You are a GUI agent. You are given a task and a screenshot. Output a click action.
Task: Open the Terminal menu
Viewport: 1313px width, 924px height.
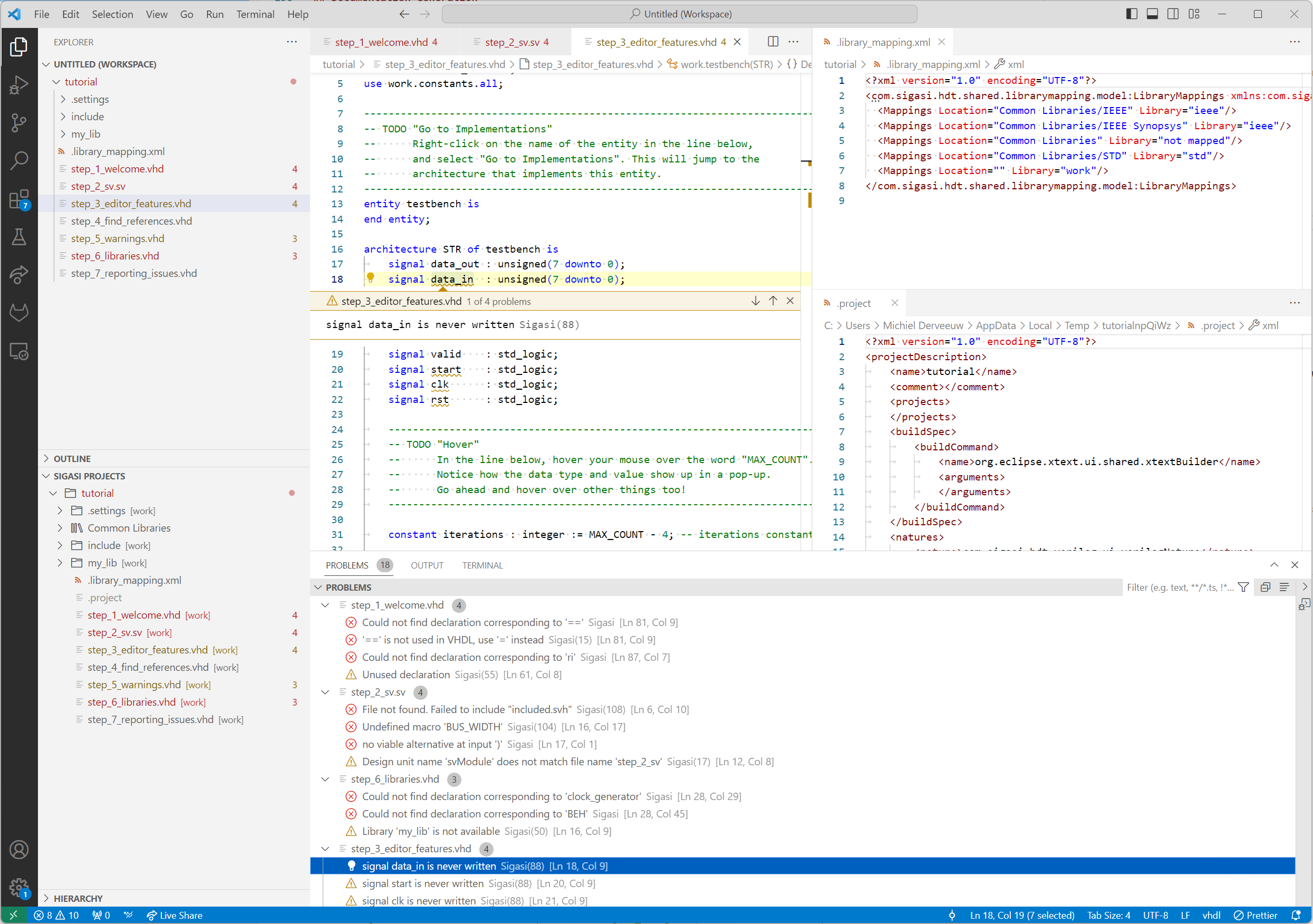255,14
